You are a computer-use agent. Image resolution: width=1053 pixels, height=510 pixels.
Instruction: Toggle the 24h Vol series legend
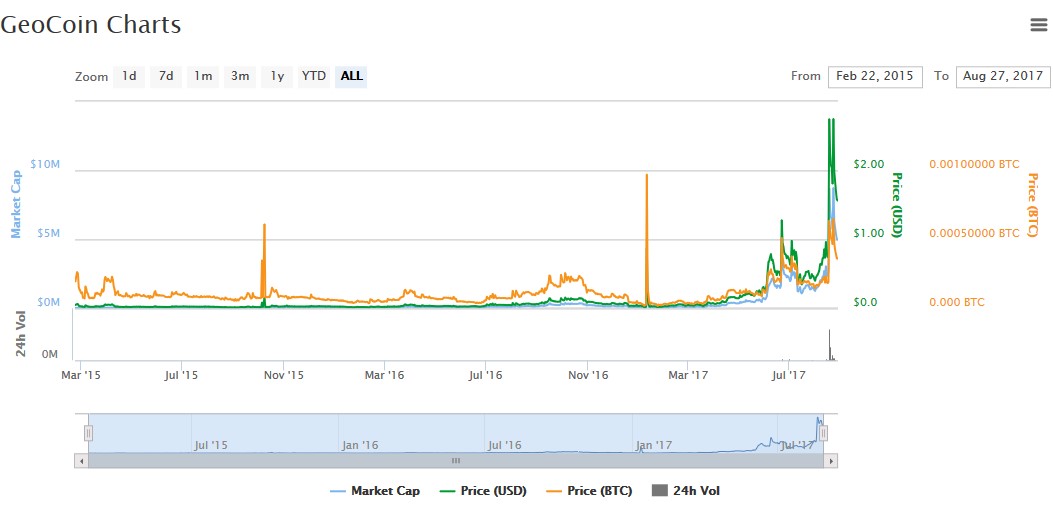(686, 491)
